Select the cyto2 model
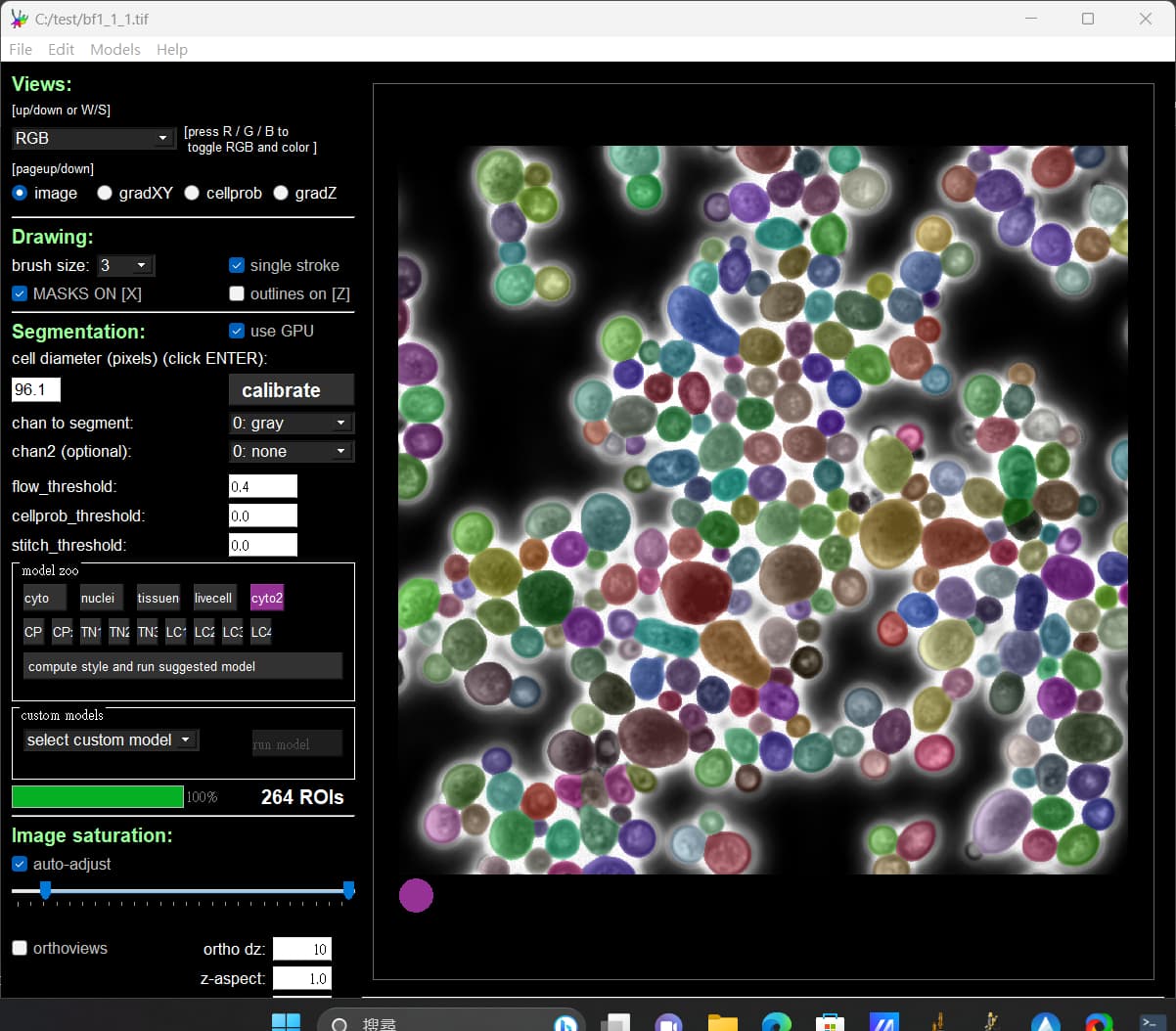 click(x=266, y=598)
